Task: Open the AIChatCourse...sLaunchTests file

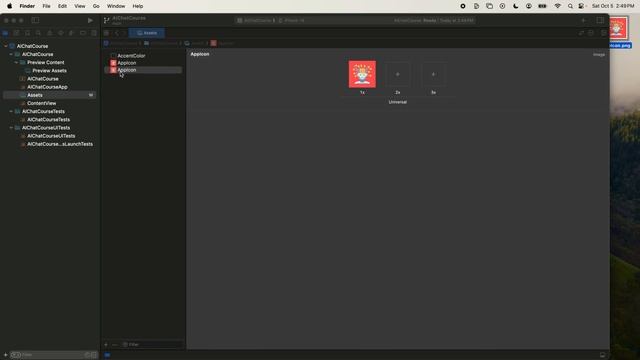Action: 60,144
